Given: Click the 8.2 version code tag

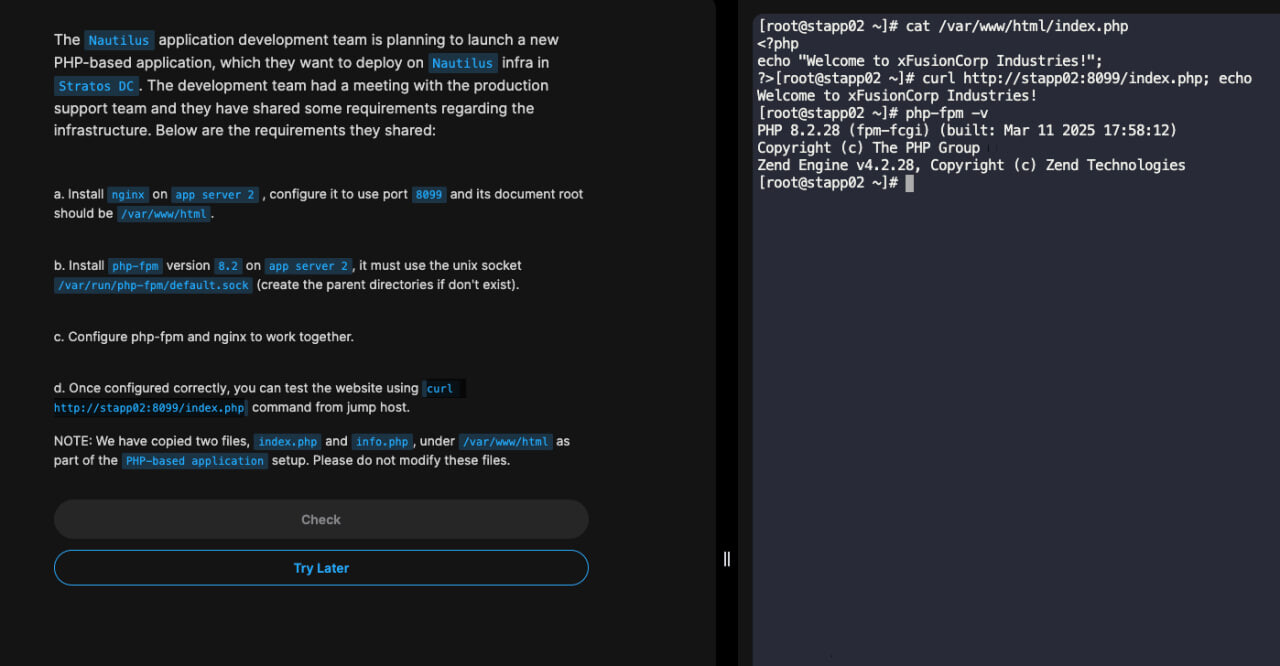Looking at the screenshot, I should (x=228, y=266).
